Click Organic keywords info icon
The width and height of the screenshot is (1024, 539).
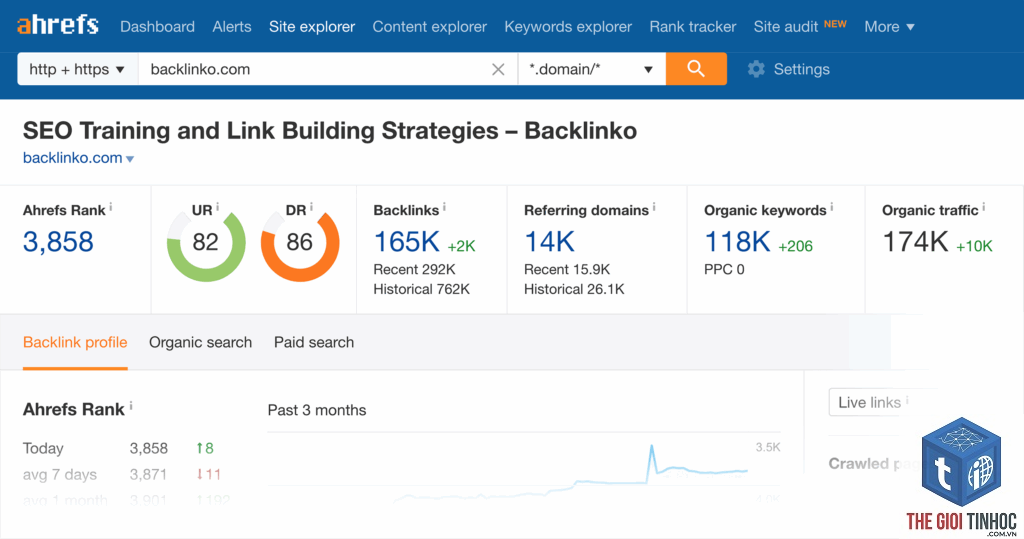click(x=832, y=207)
